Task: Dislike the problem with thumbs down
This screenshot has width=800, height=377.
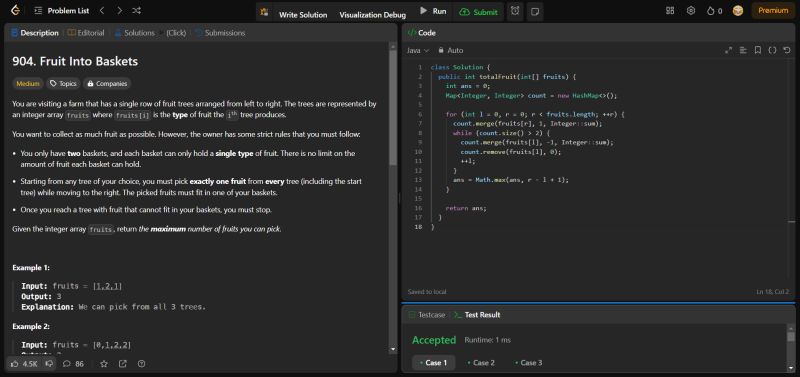Action: 49,364
